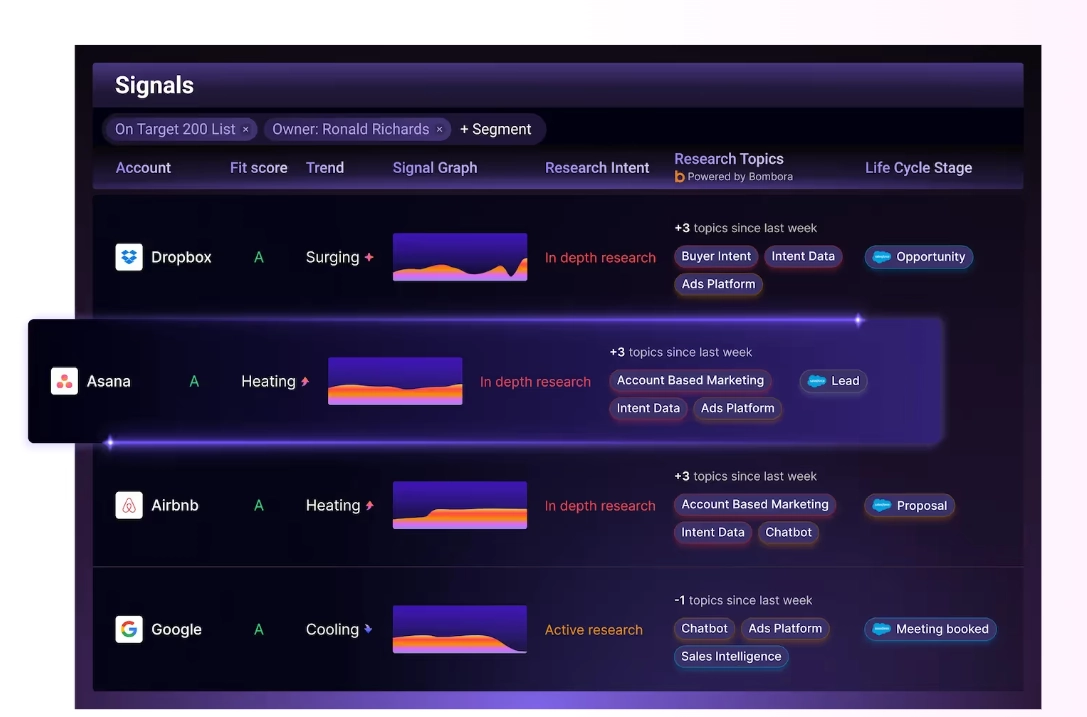This screenshot has height=717, width=1087.
Task: Click the Meeting booked stage text for Google
Action: click(942, 630)
